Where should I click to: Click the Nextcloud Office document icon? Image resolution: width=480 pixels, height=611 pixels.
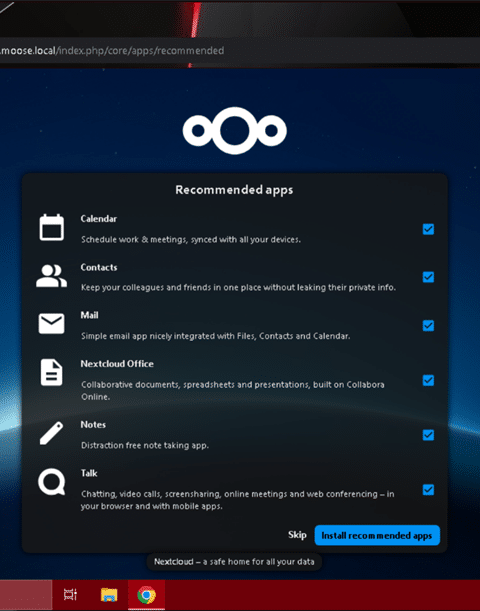coord(51,373)
